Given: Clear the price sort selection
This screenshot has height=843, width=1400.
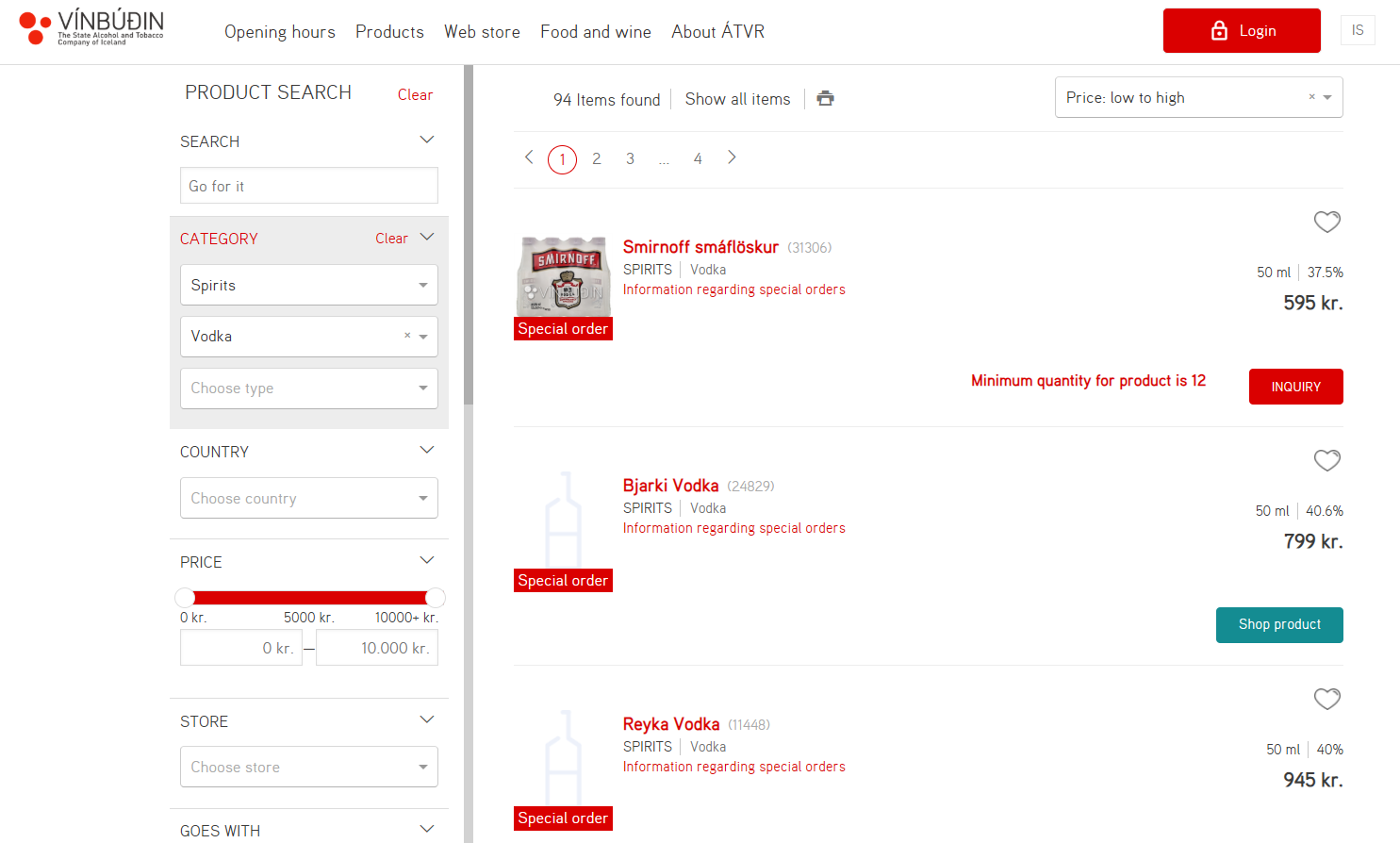Looking at the screenshot, I should pyautogui.click(x=1311, y=97).
